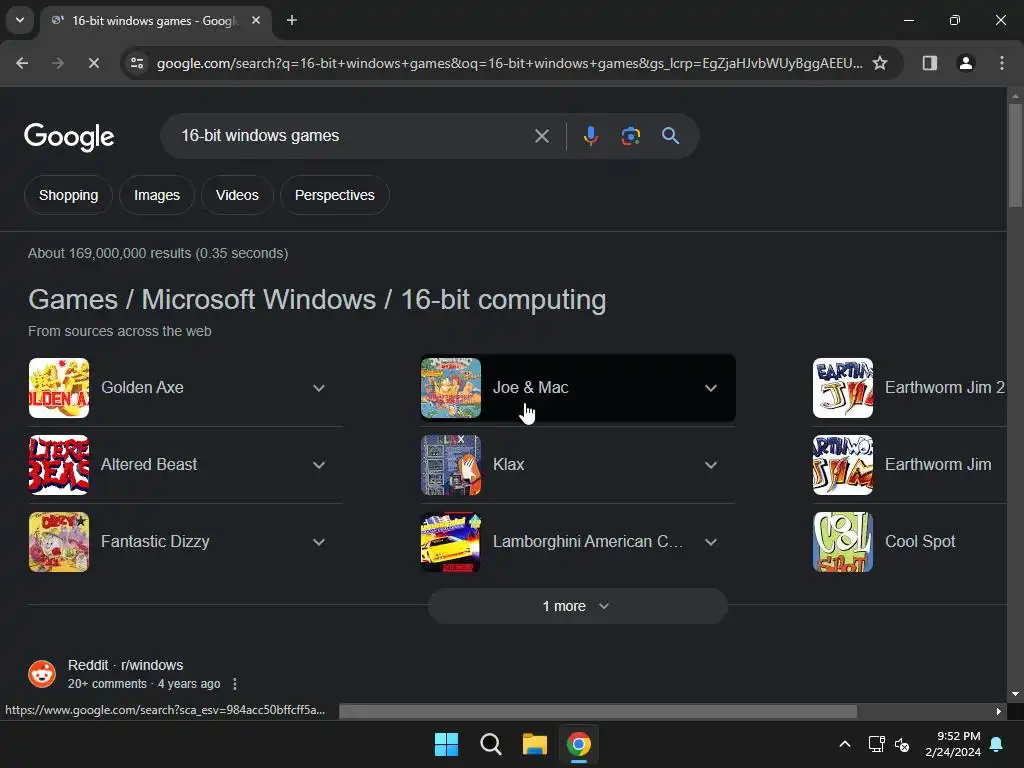
Task: Open network status in system tray
Action: pos(876,744)
